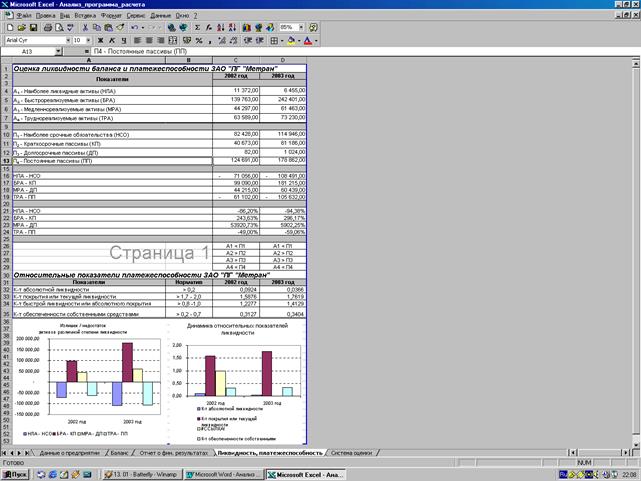Open the zoom percentage dropdown
This screenshot has height=481, width=641.
coord(301,28)
